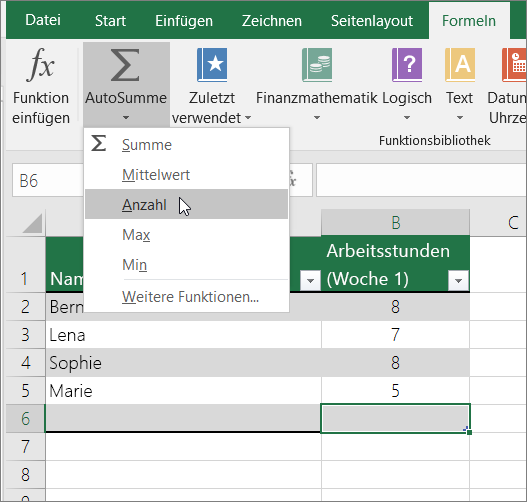The width and height of the screenshot is (527, 502).
Task: Click the Funktionsbibliothek group label
Action: click(x=434, y=140)
